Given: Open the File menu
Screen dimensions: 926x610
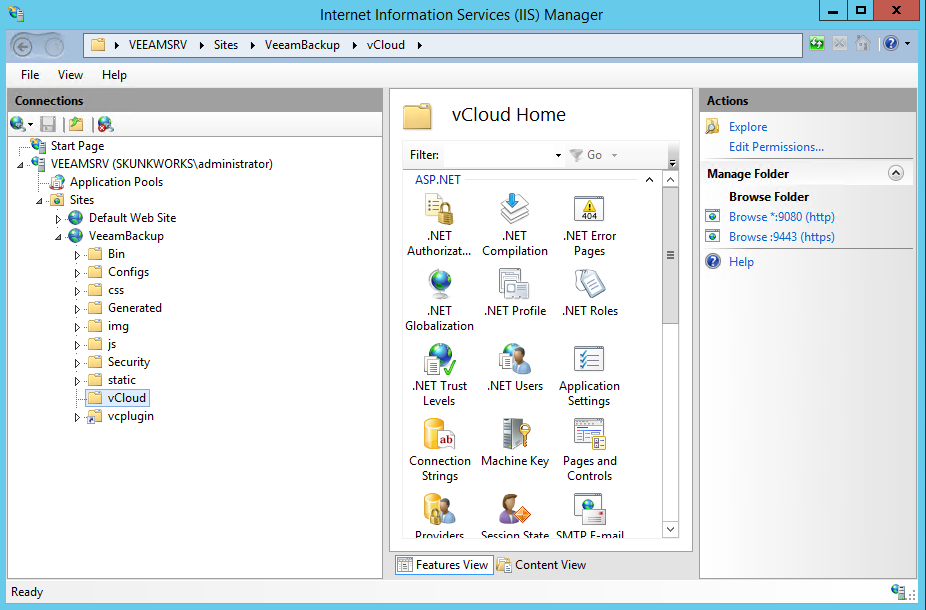Looking at the screenshot, I should [30, 75].
